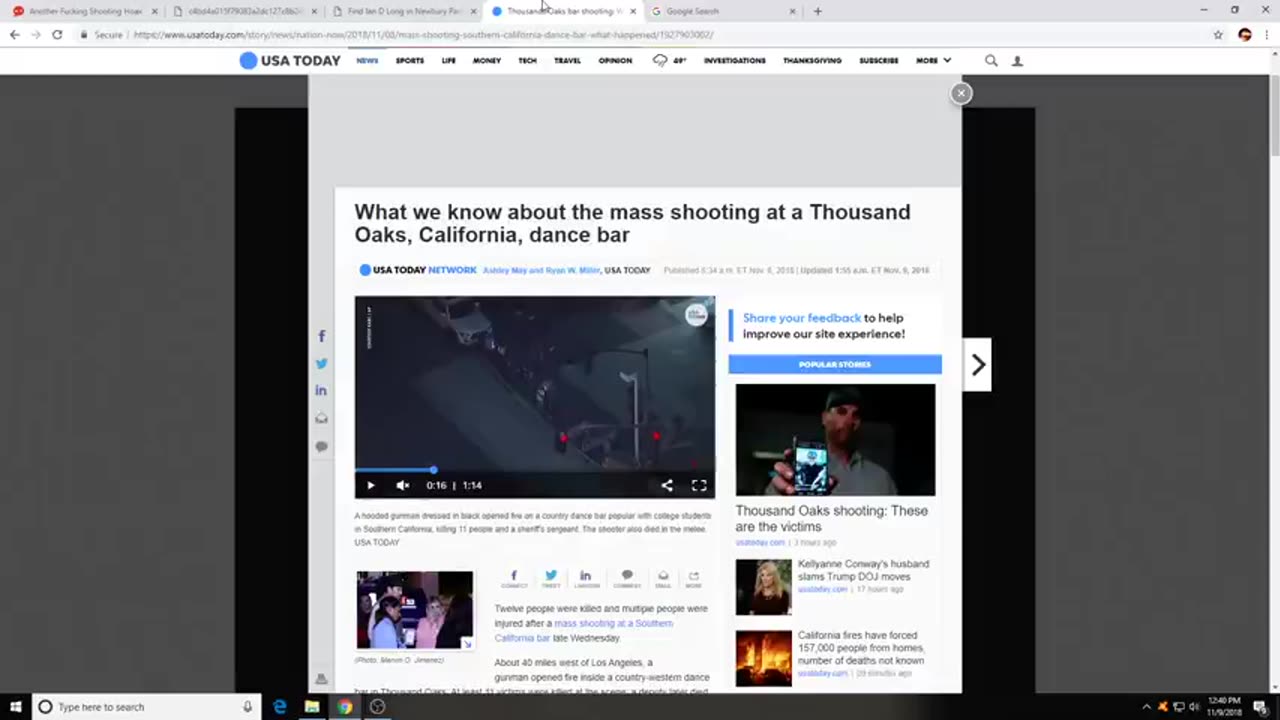The width and height of the screenshot is (1280, 720).
Task: Open USA TODAY home logo
Action: (x=290, y=60)
